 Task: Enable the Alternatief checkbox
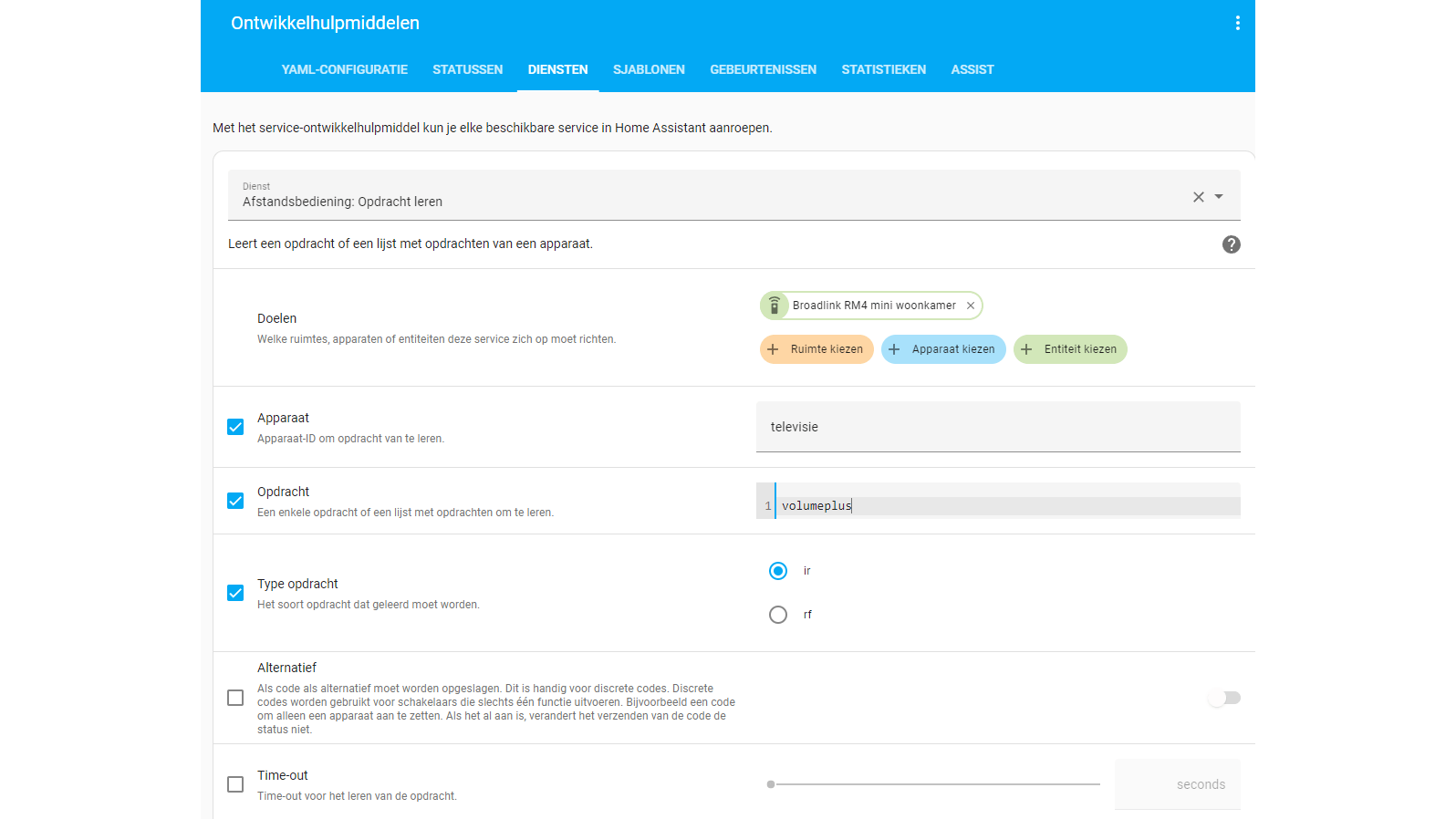[235, 698]
